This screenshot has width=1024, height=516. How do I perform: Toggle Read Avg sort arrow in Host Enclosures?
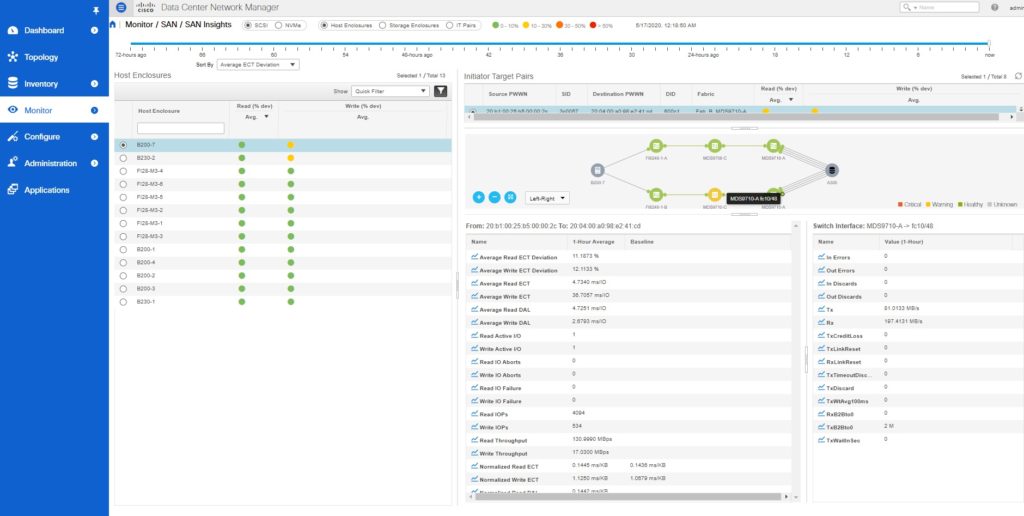click(266, 117)
